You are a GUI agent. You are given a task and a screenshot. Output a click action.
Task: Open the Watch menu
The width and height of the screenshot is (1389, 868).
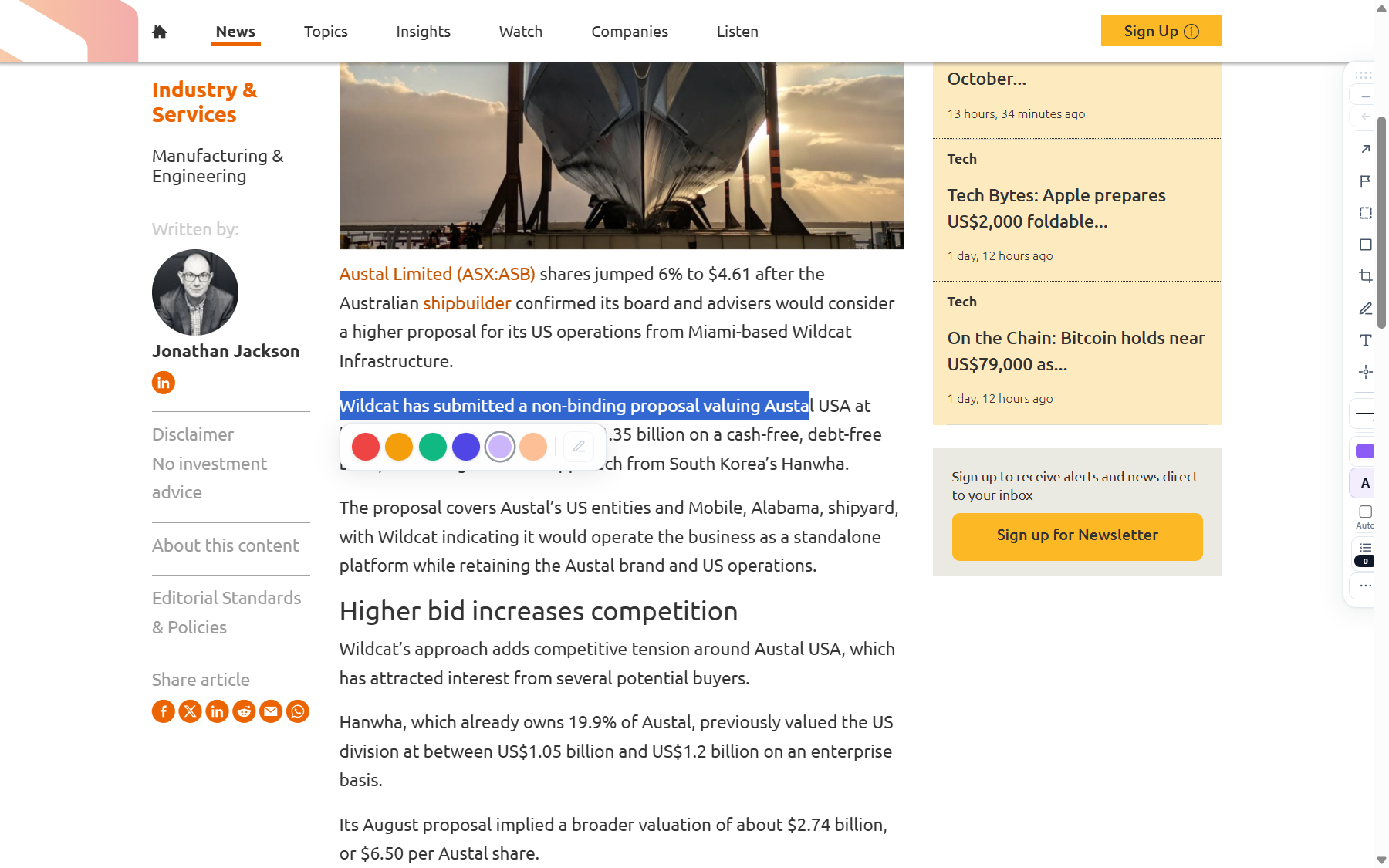(x=521, y=32)
